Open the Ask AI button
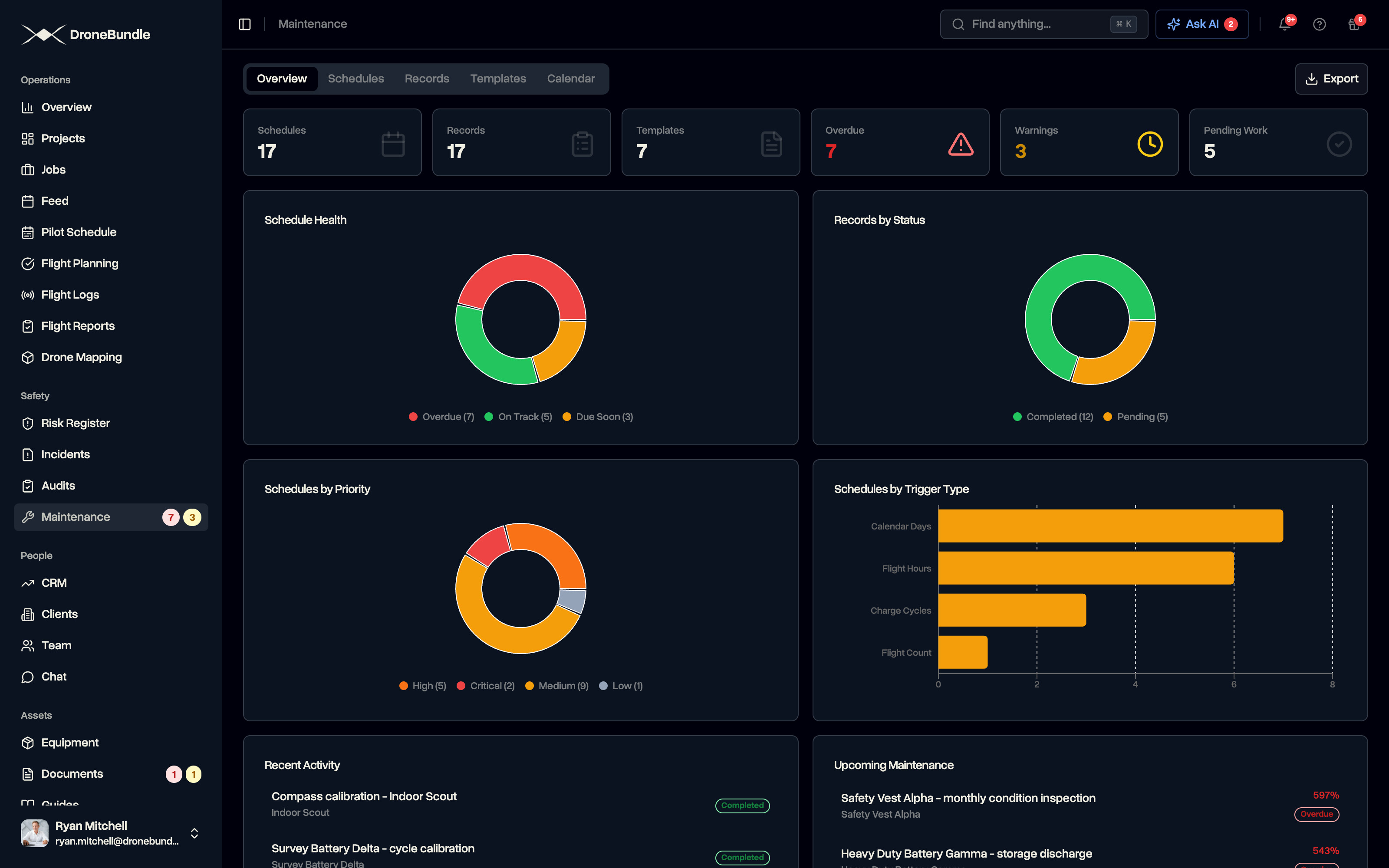This screenshot has height=868, width=1389. coord(1202,24)
